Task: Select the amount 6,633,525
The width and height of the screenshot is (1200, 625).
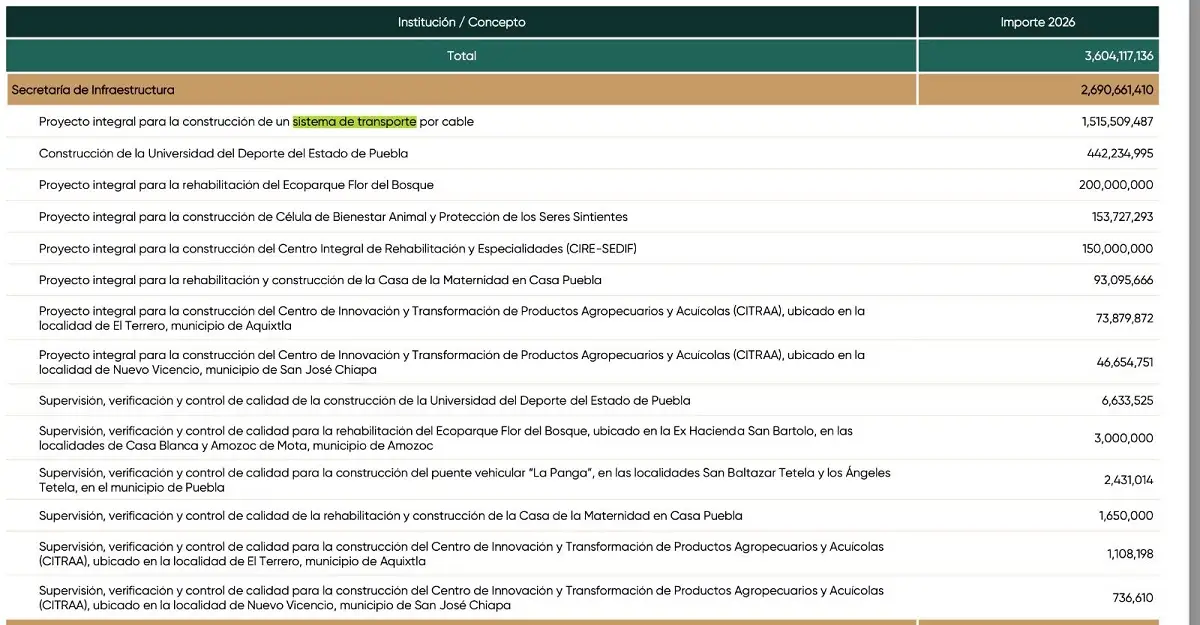Action: (x=1128, y=401)
